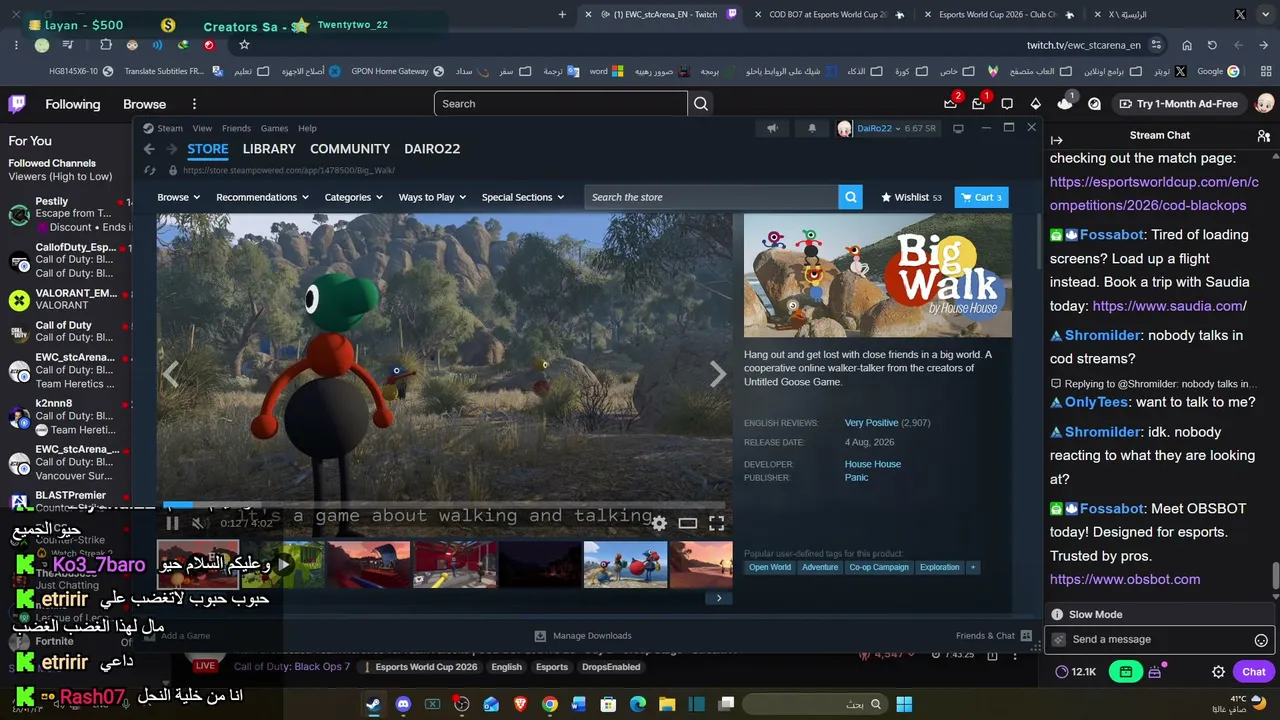Unmute the Steam trailer audio
This screenshot has width=1280, height=720.
click(x=198, y=523)
